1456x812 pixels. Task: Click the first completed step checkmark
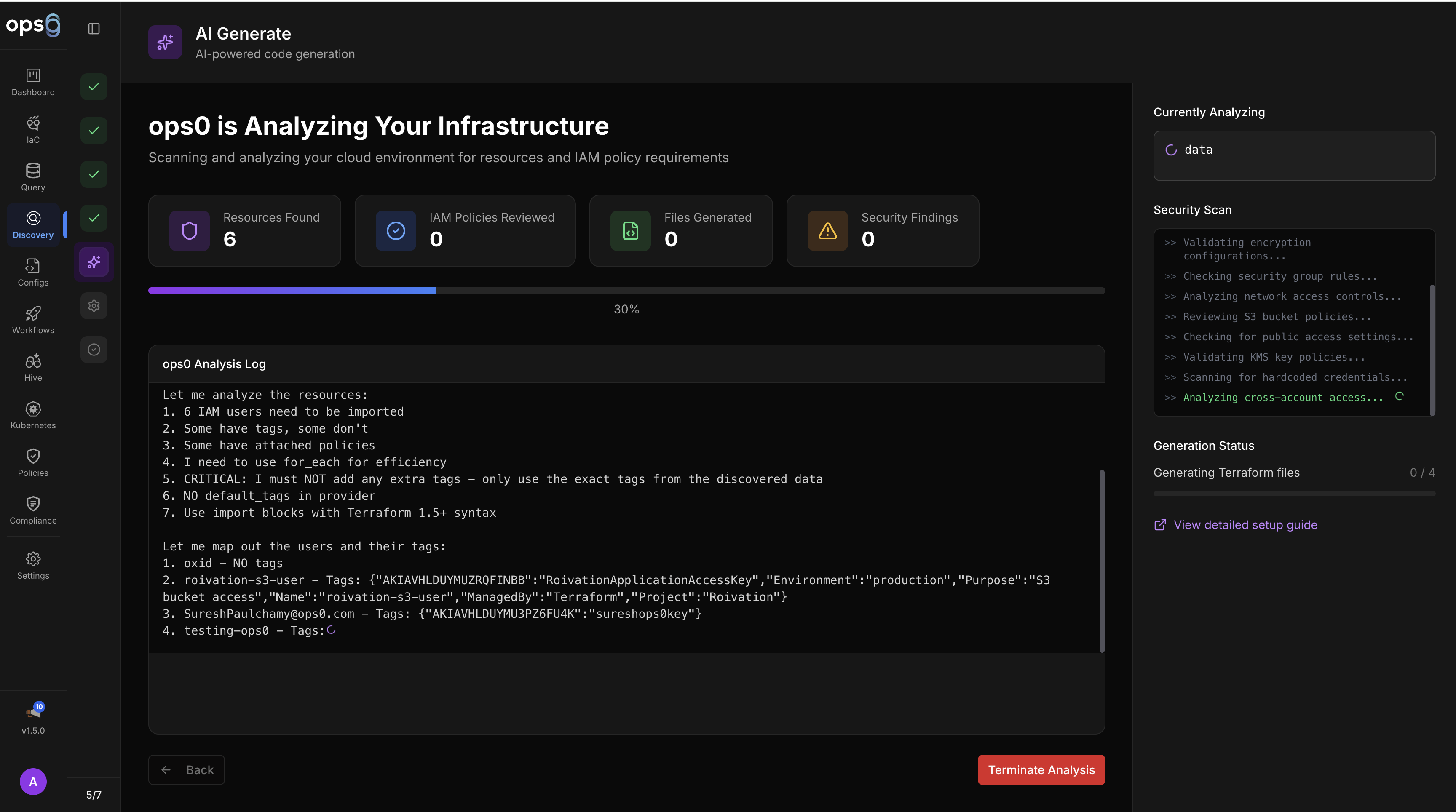[x=94, y=86]
